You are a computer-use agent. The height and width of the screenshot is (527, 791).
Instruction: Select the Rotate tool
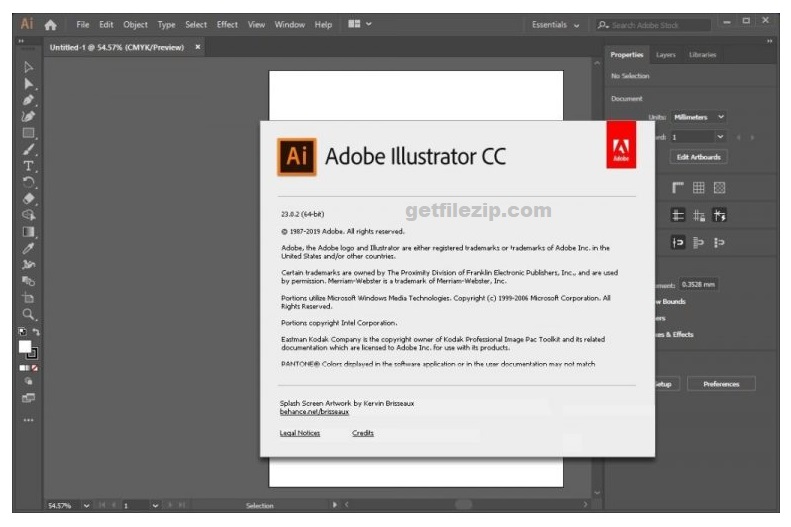pyautogui.click(x=28, y=182)
